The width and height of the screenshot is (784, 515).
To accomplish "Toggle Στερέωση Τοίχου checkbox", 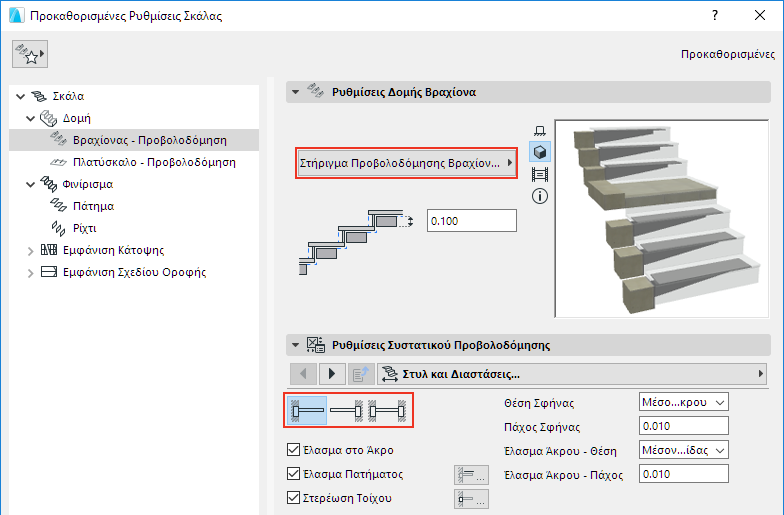I will (294, 498).
